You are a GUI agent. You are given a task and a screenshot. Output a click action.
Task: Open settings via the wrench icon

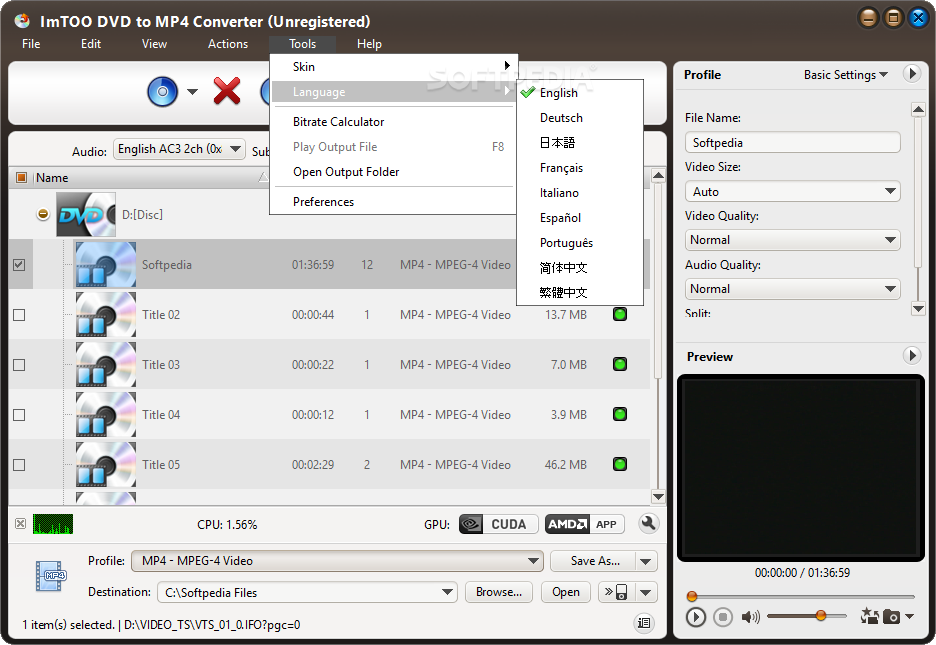click(x=648, y=524)
